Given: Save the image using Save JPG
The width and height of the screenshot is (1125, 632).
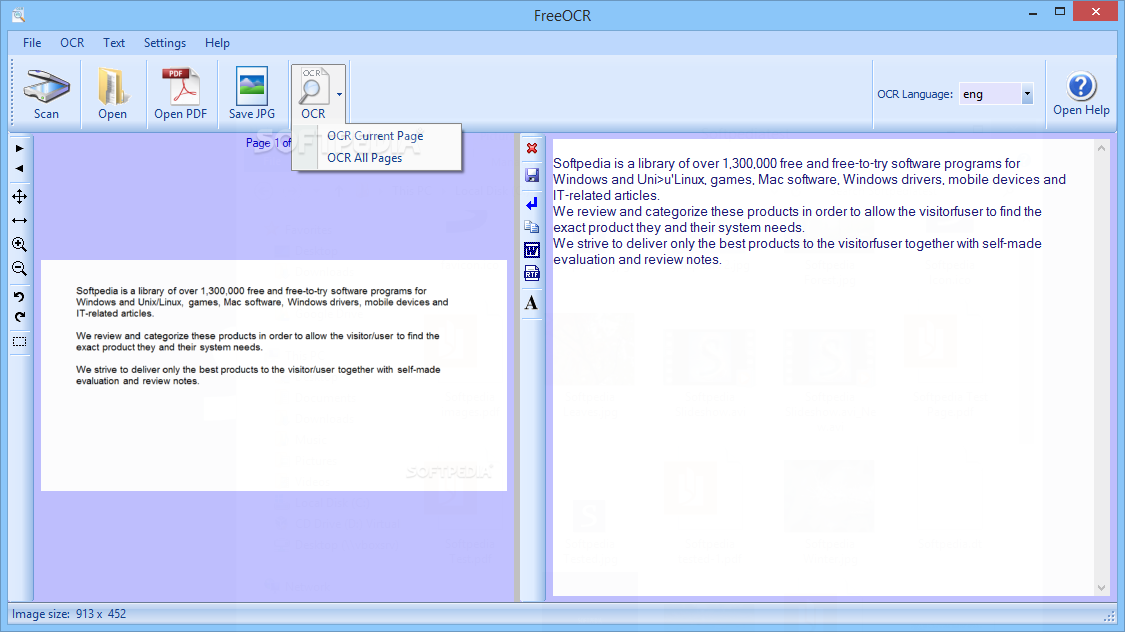Looking at the screenshot, I should tap(252, 94).
